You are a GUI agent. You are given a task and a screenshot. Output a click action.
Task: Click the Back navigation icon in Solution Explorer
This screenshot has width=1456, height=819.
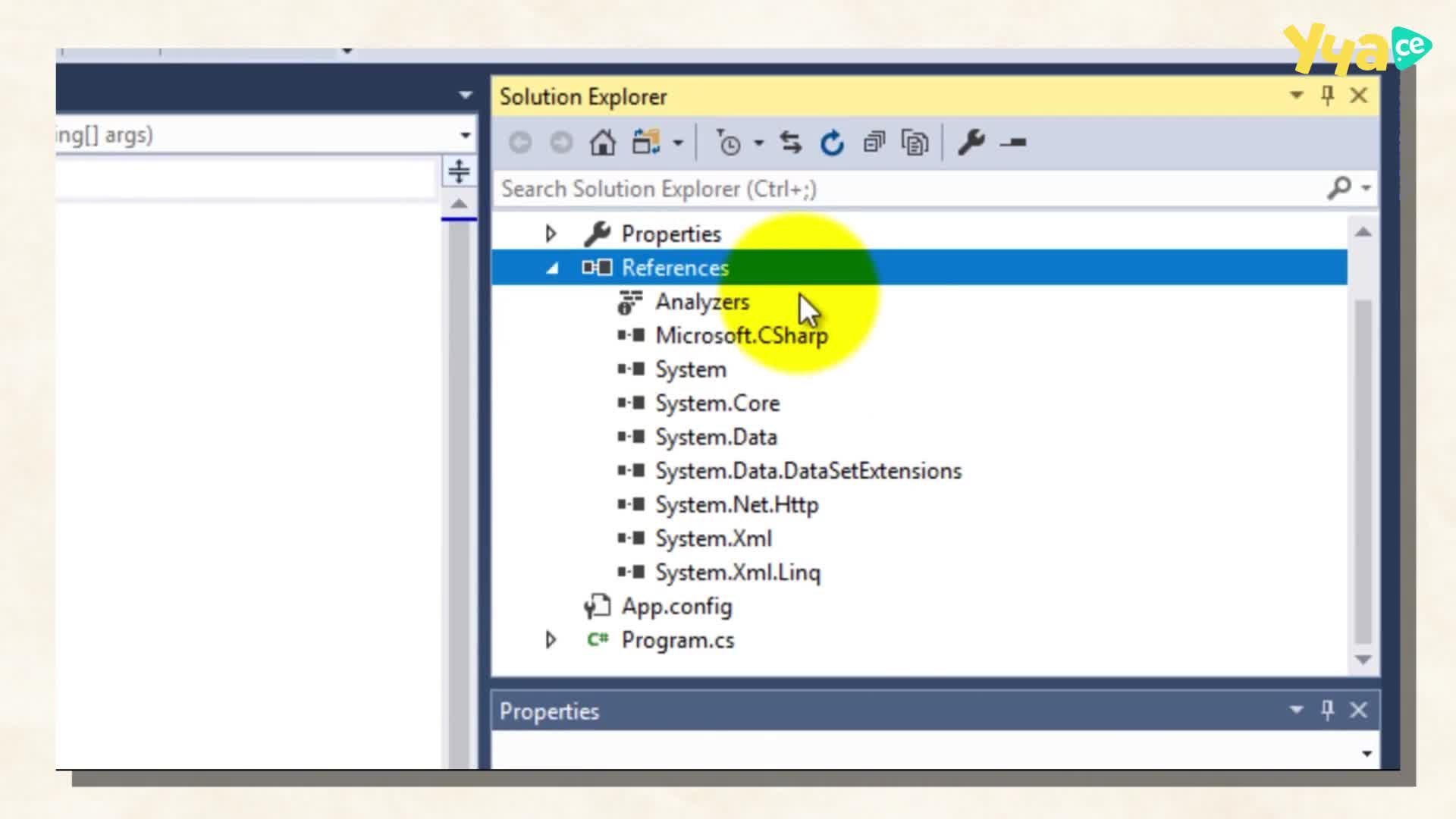tap(520, 143)
